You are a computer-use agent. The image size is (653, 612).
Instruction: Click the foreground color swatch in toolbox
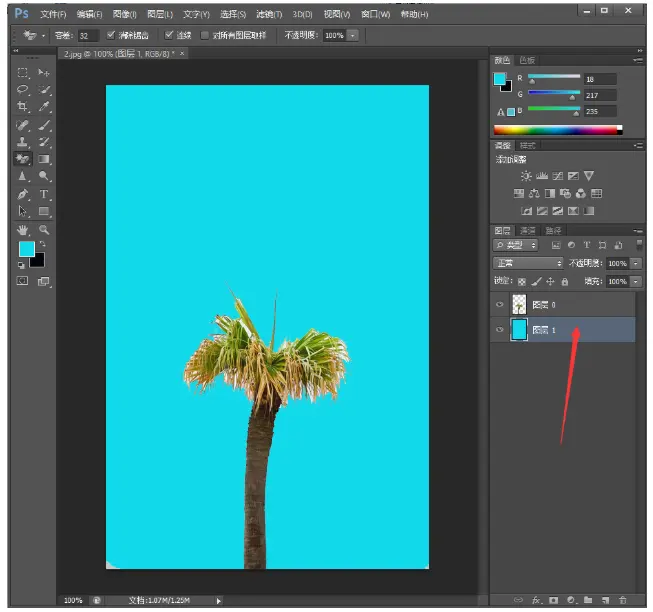pos(26,249)
